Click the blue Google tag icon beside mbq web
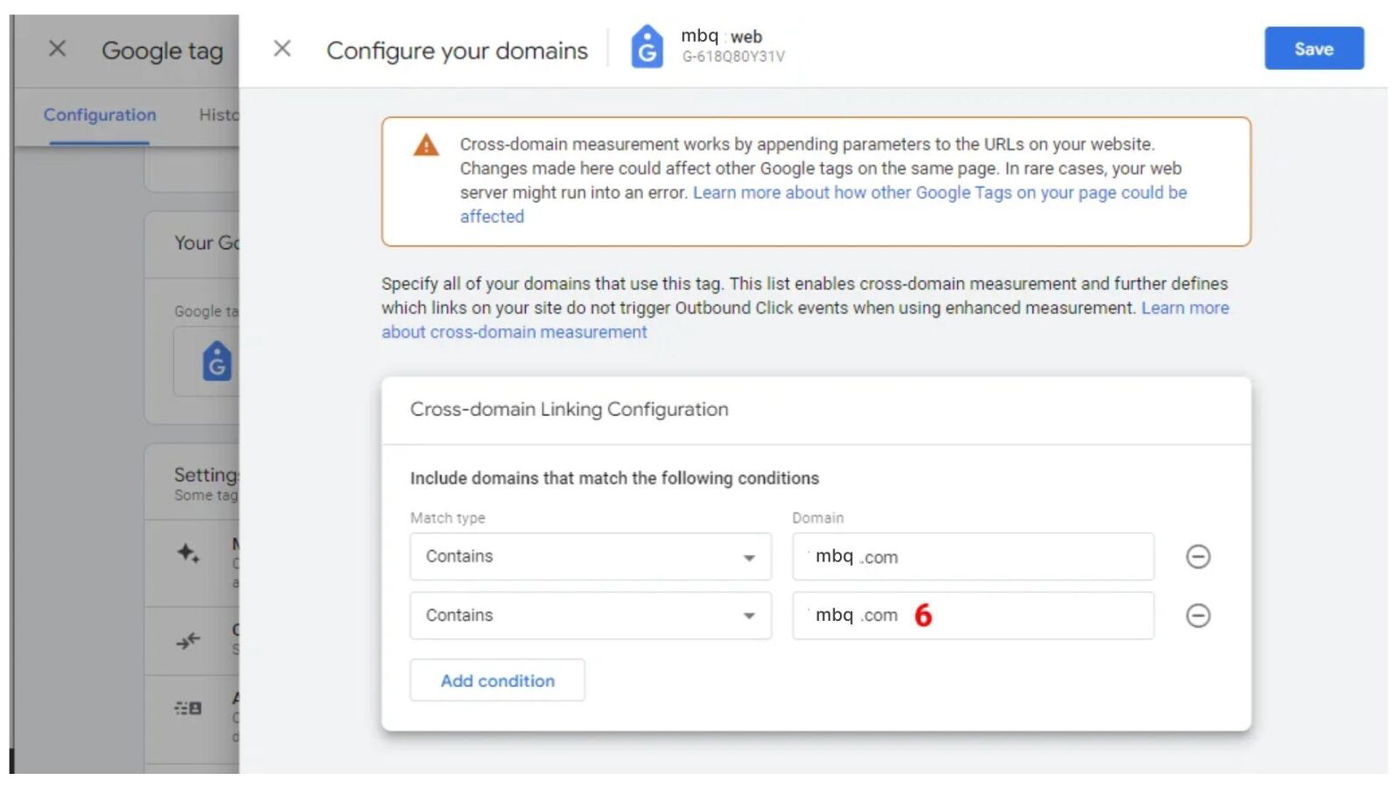The height and width of the screenshot is (787, 1400). click(x=647, y=48)
